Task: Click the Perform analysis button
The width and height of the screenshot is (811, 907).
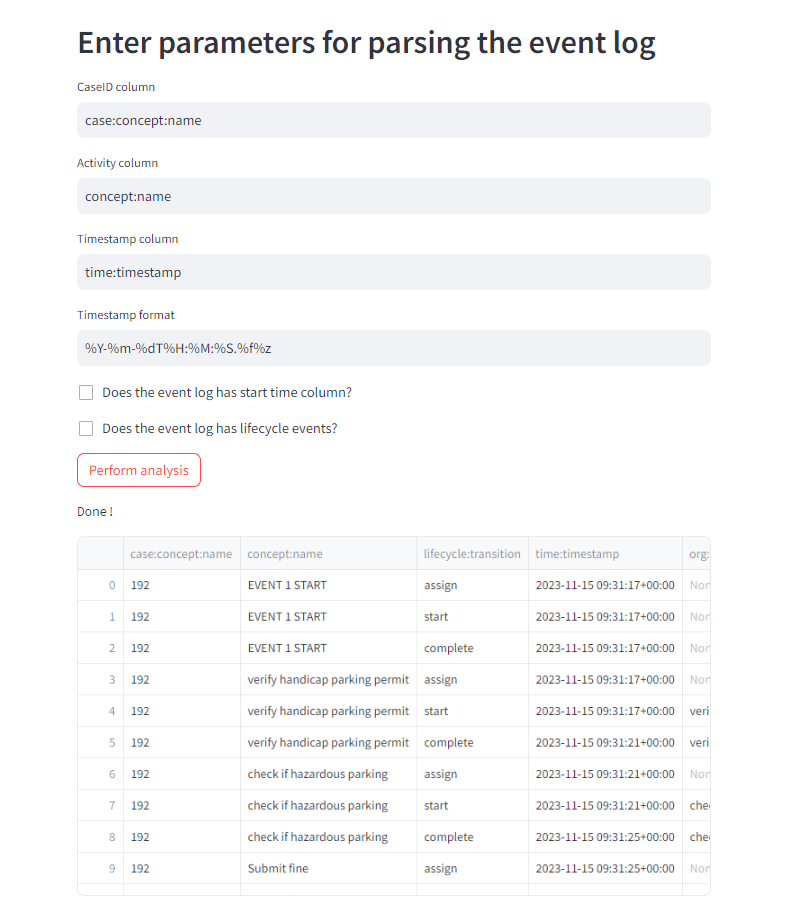Action: (138, 470)
